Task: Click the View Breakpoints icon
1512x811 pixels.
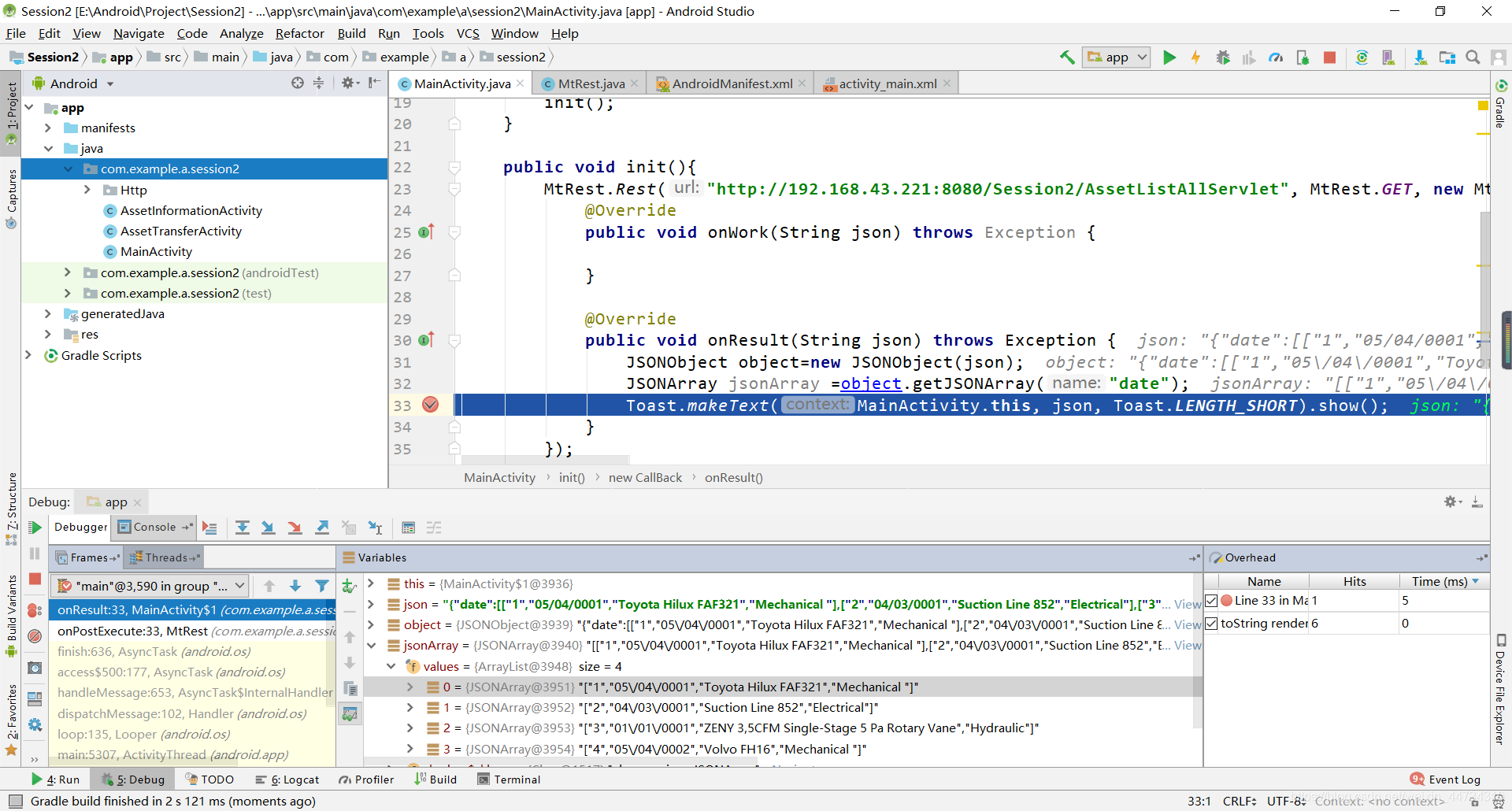Action: pos(35,610)
